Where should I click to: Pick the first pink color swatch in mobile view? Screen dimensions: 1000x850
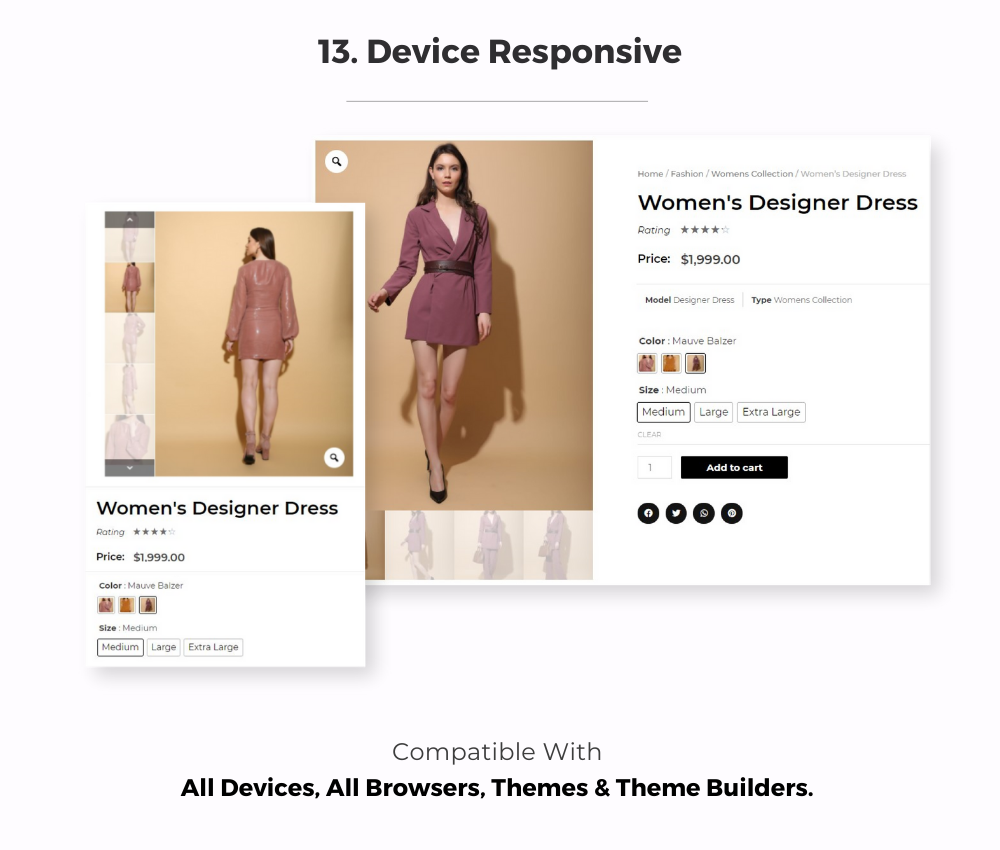(x=106, y=605)
